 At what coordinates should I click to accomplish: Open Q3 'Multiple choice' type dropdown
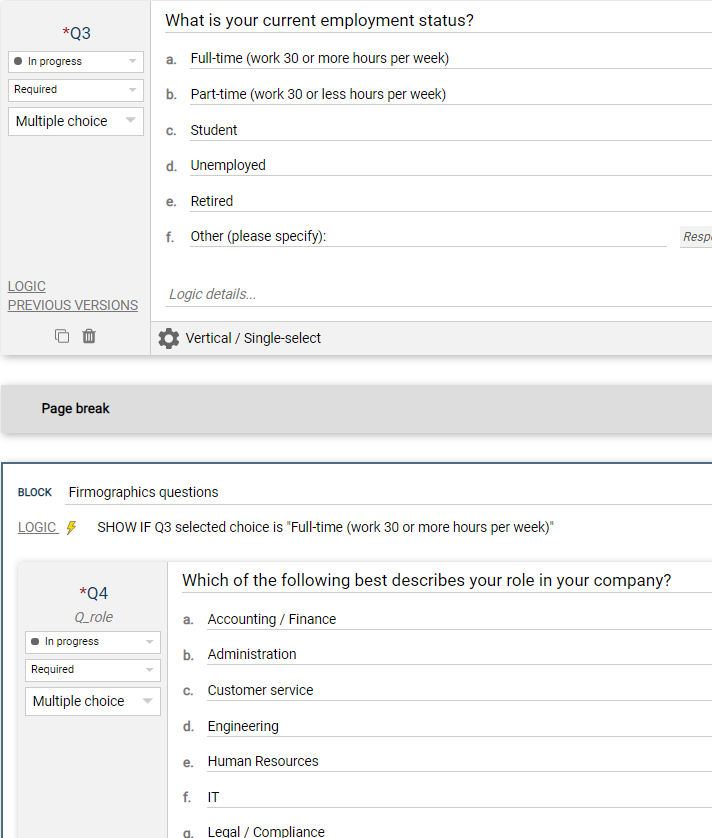(x=76, y=121)
